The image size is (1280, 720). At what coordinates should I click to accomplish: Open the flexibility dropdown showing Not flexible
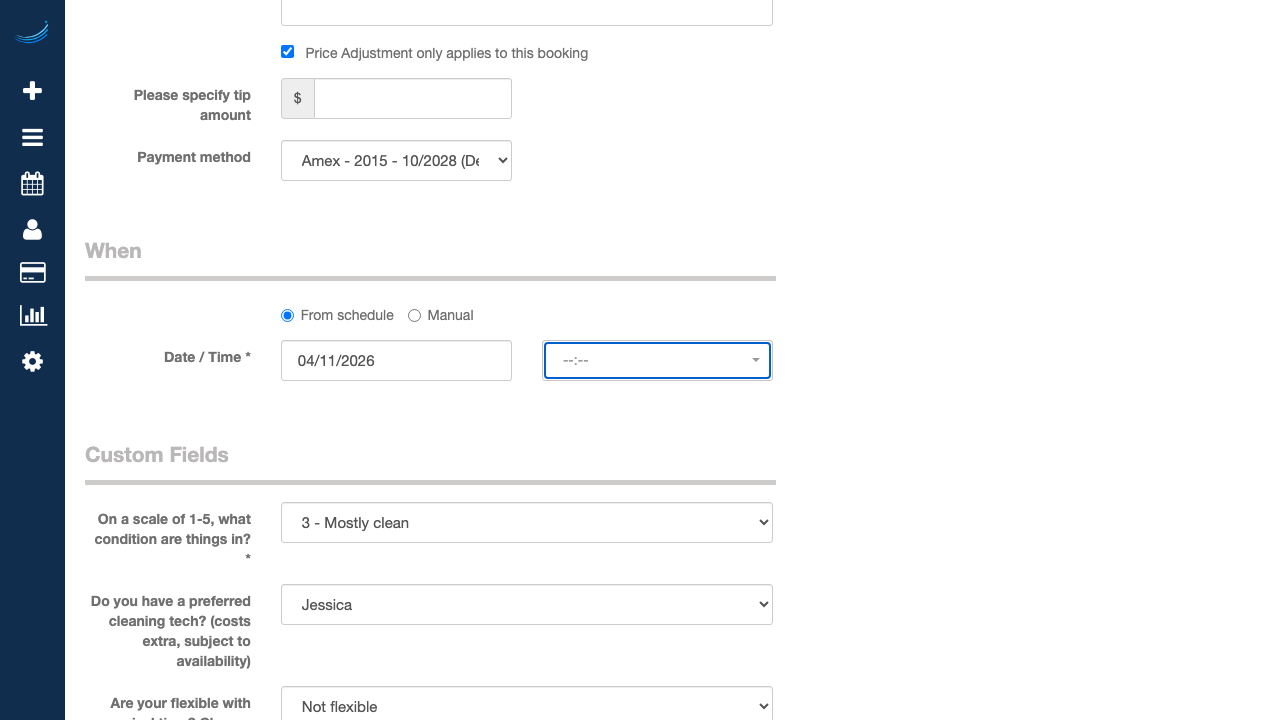point(526,705)
